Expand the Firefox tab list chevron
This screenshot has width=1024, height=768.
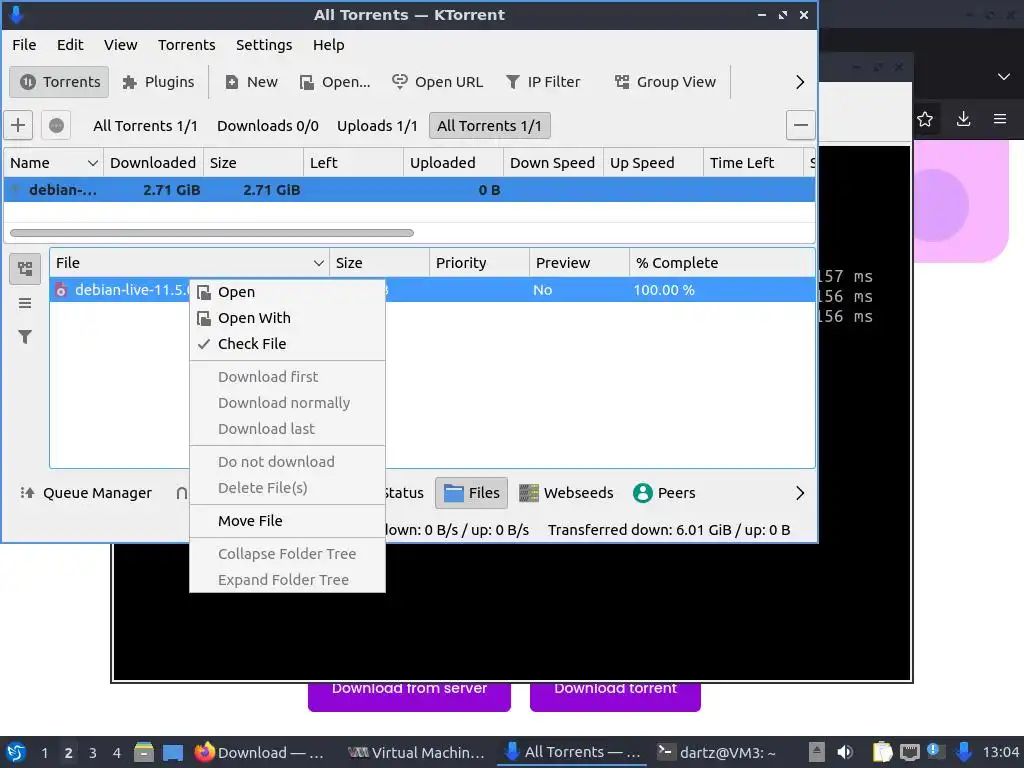tap(1004, 76)
